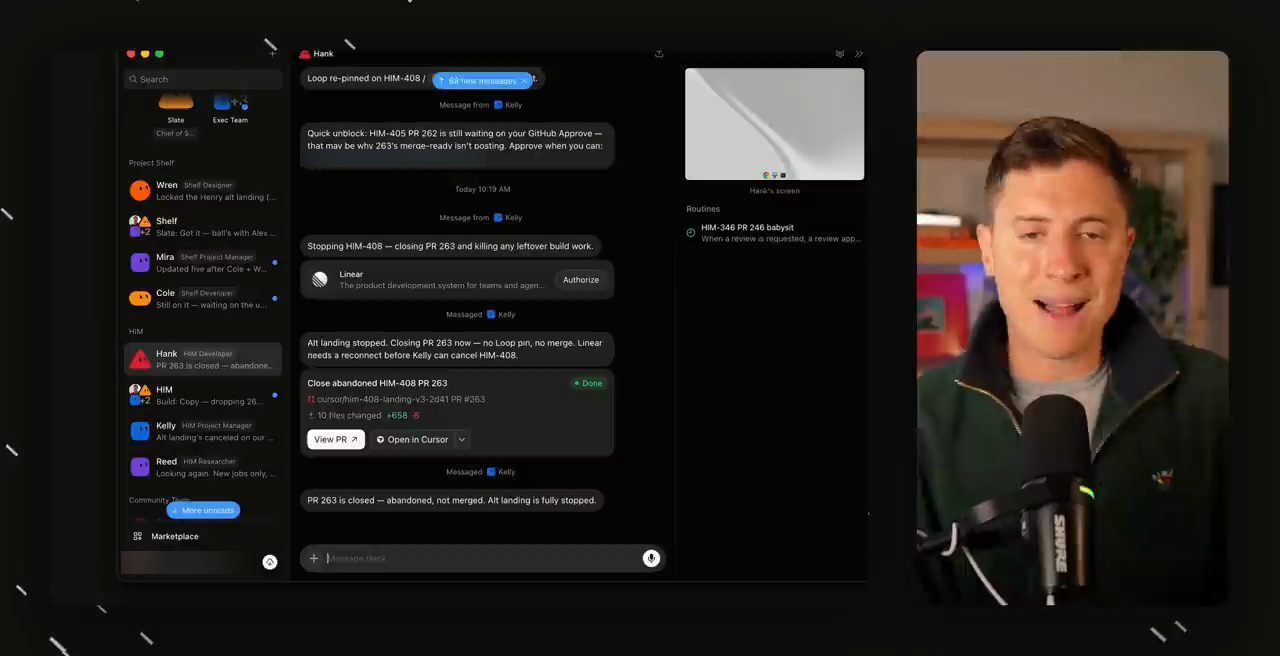Viewport: 1280px width, 656px height.
Task: Click the plus icon above the sidebar search
Action: pos(272,54)
